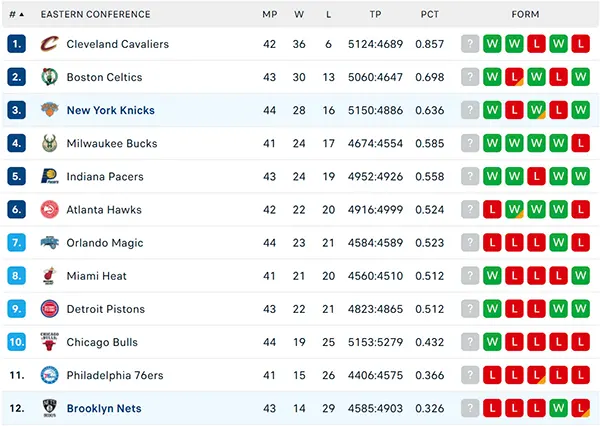Open the Brooklyn Nets team link
The image size is (600, 426).
point(104,408)
